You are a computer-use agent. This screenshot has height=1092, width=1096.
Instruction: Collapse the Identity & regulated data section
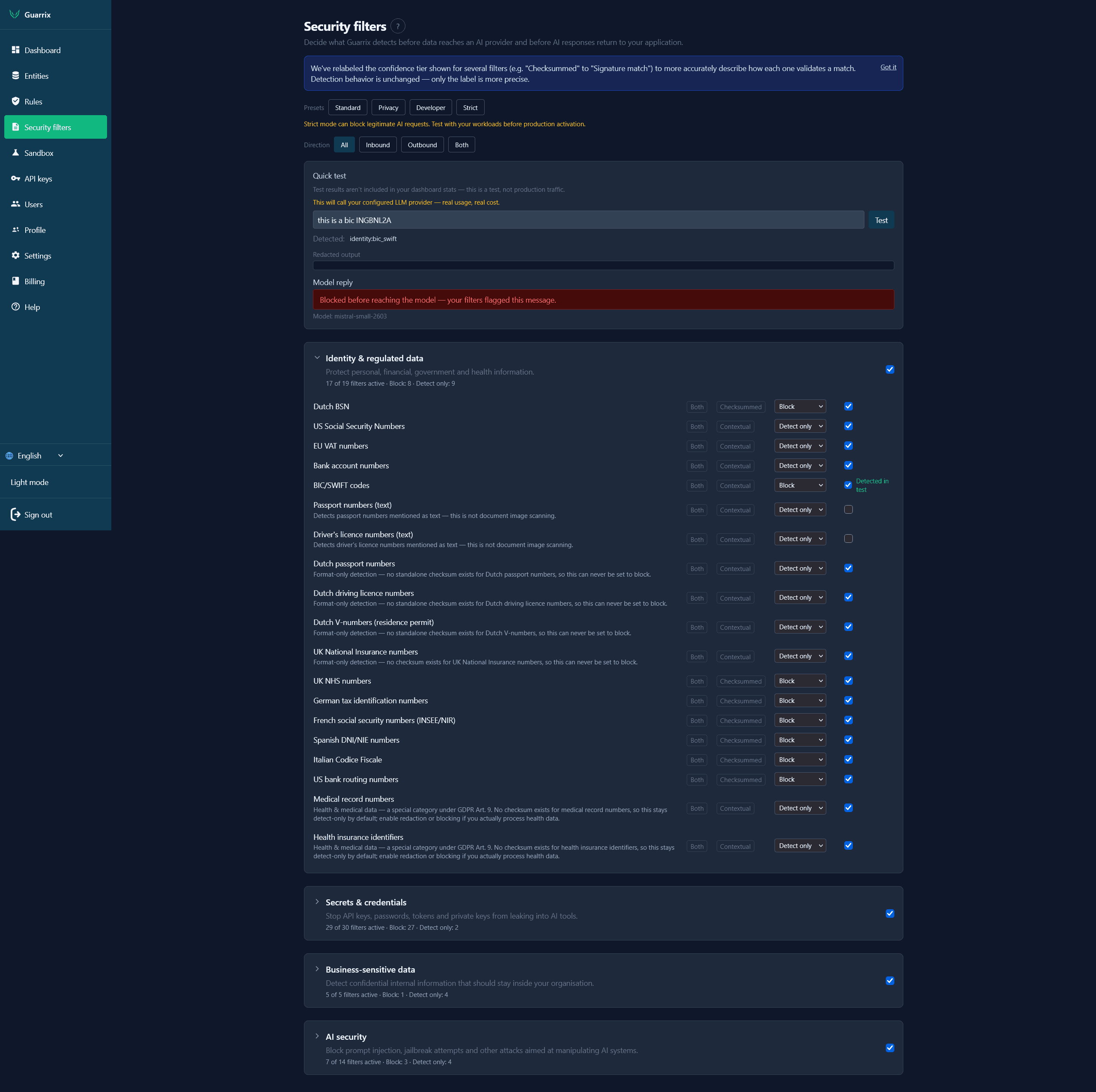317,358
